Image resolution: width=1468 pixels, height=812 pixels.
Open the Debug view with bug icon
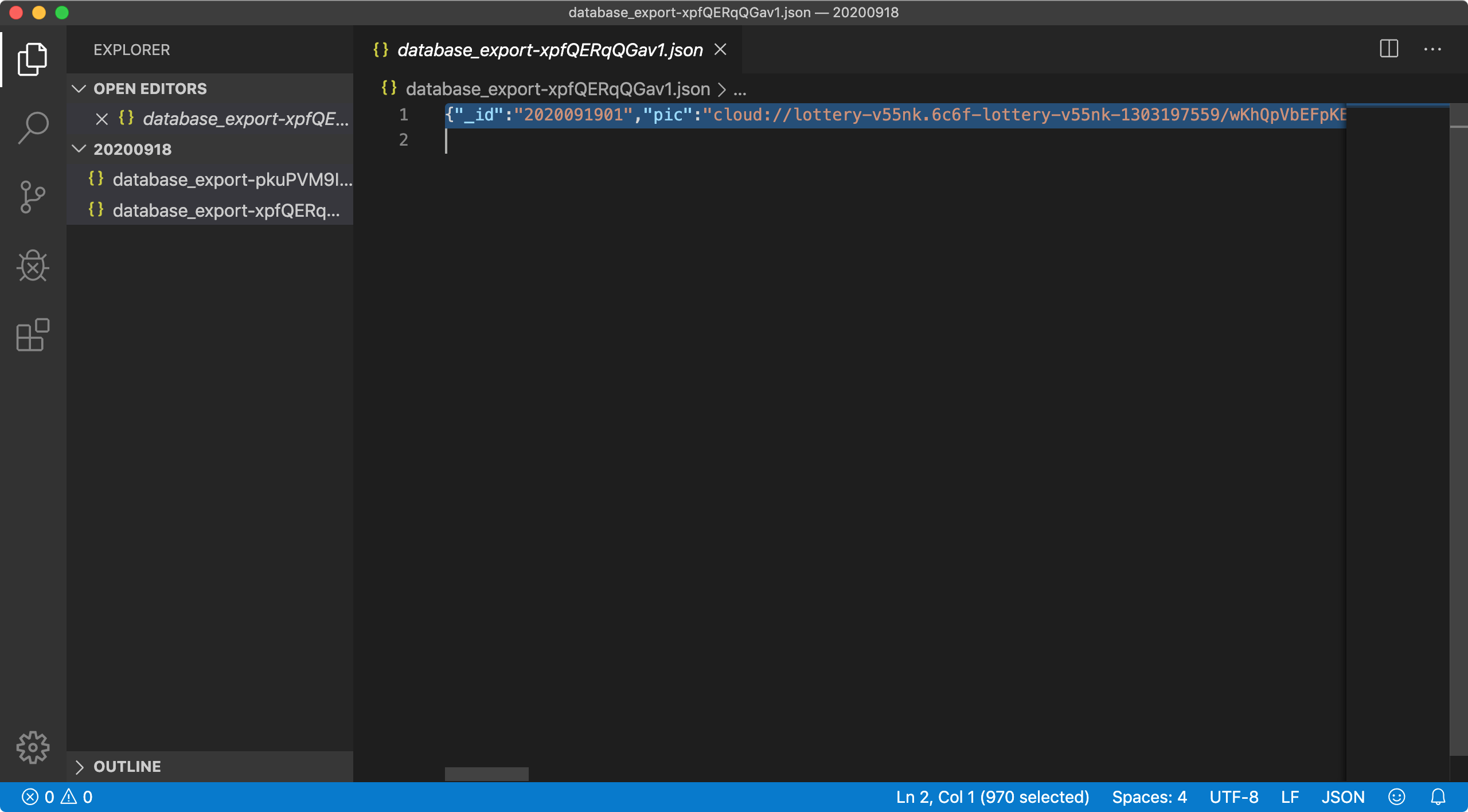click(33, 266)
